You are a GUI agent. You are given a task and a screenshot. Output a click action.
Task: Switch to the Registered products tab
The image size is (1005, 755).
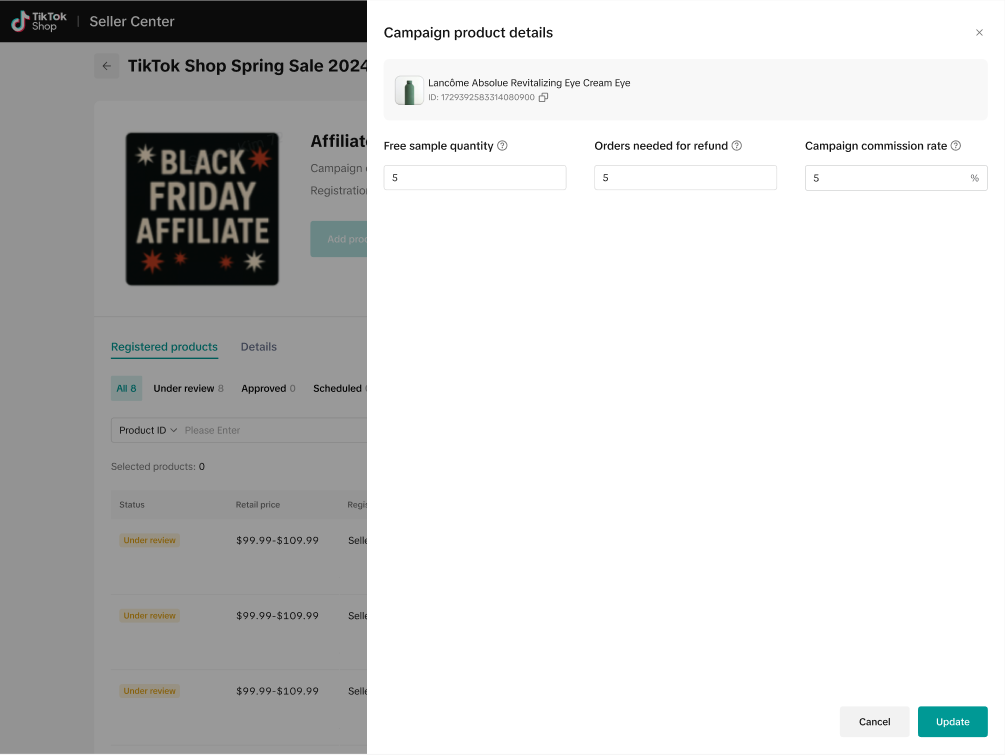pos(164,347)
